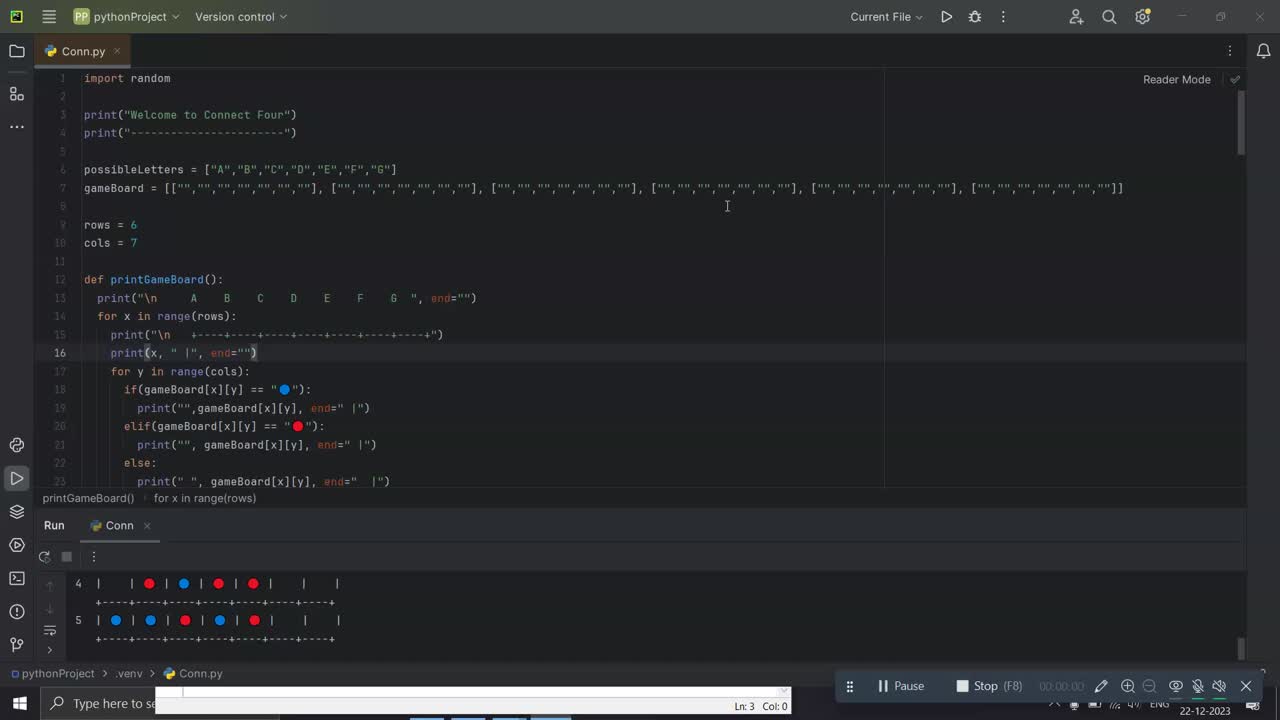1280x720 pixels.
Task: Rerun Conn in Run panel
Action: click(44, 557)
